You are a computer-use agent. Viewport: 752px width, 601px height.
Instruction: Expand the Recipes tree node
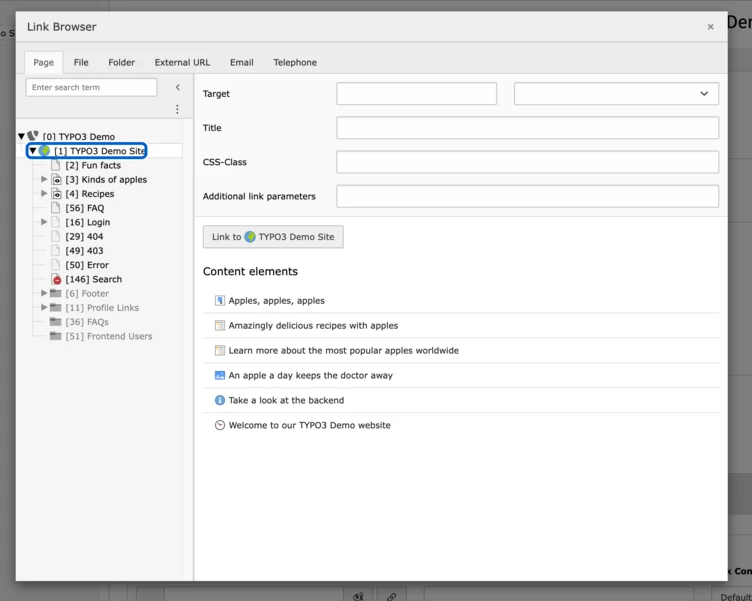coord(44,193)
